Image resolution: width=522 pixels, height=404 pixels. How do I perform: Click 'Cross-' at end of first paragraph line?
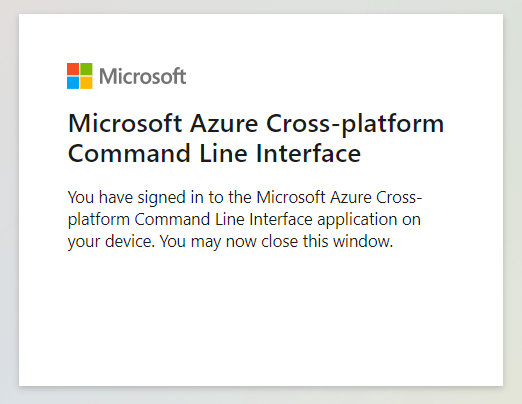coord(399,197)
